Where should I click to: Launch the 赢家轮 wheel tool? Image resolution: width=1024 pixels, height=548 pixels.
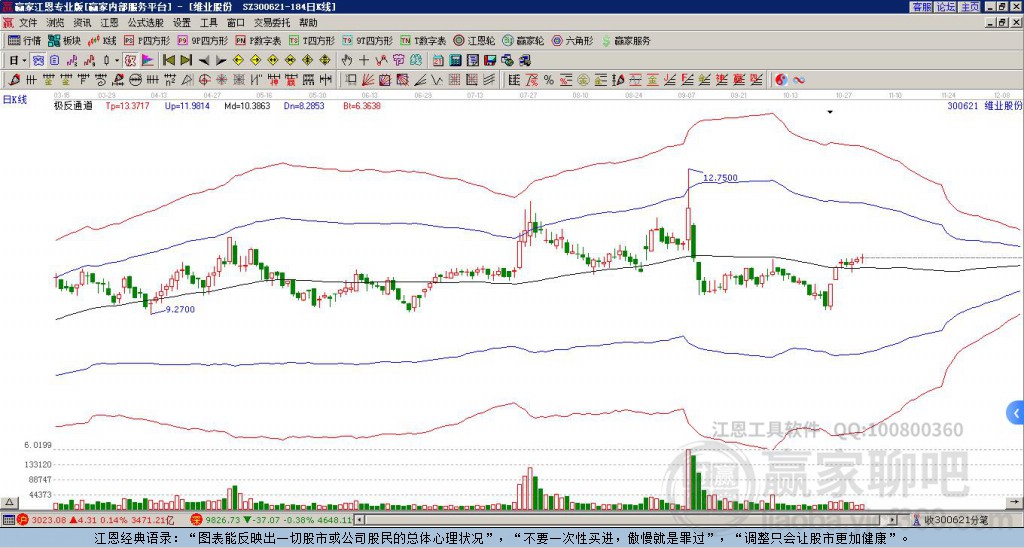tap(523, 40)
